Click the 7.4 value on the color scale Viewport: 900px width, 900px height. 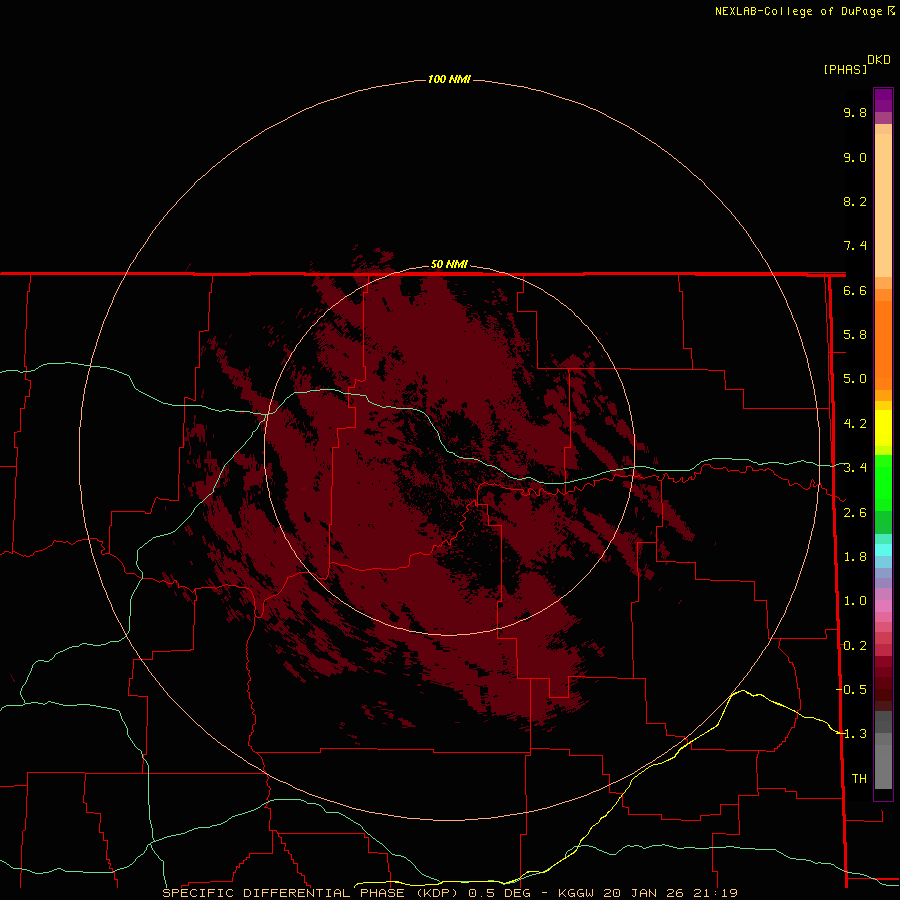[x=855, y=246]
